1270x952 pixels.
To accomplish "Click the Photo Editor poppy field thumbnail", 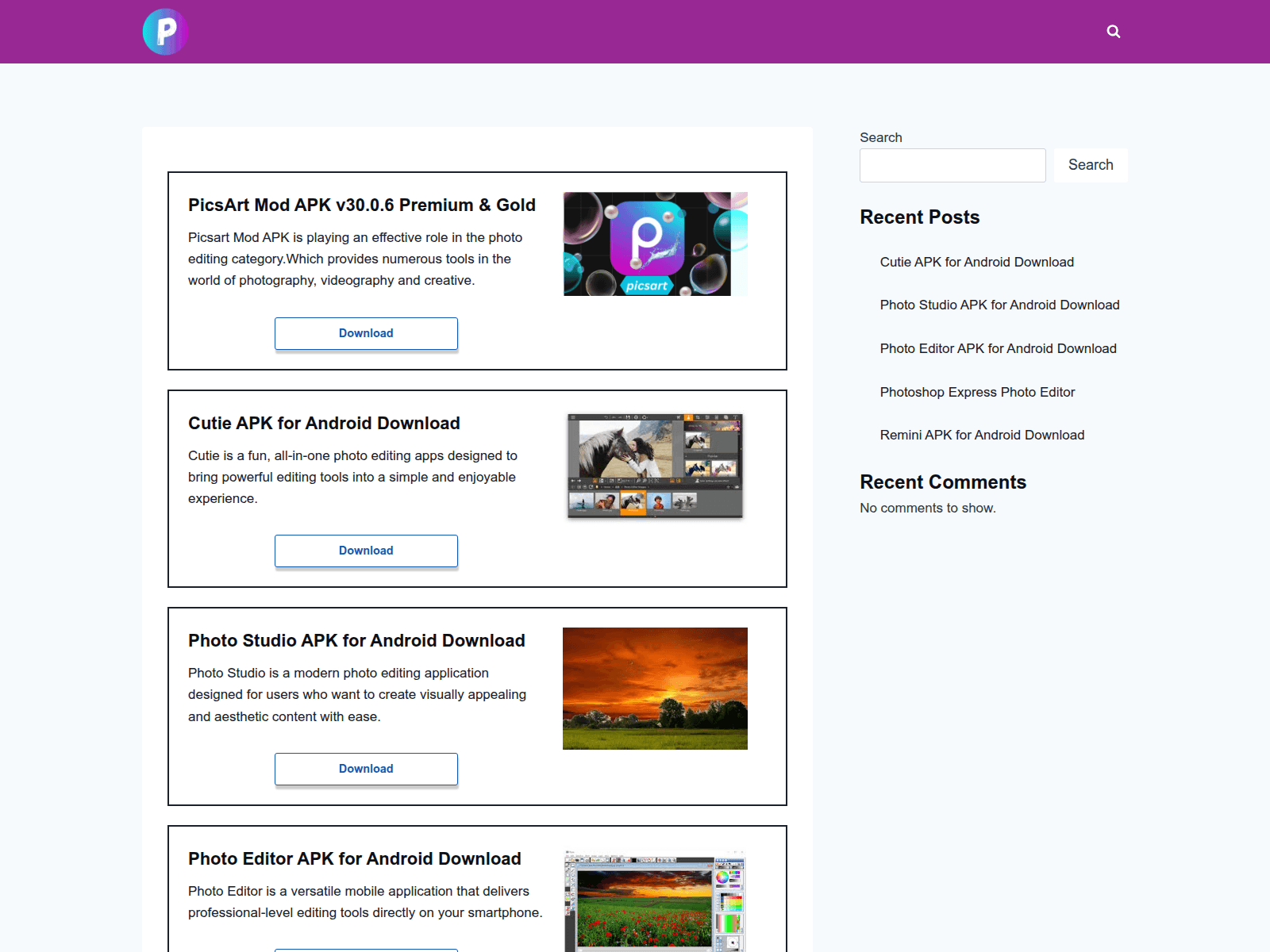I will click(x=655, y=901).
